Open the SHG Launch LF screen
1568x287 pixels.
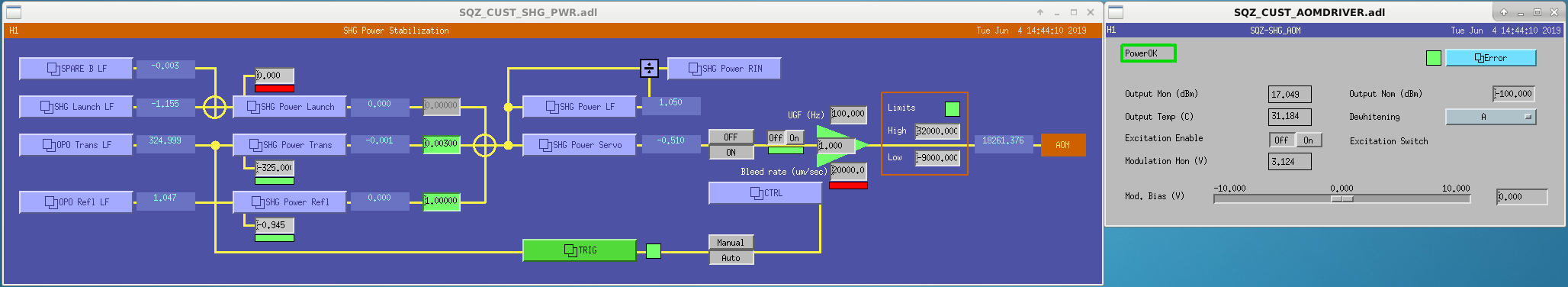pos(76,107)
